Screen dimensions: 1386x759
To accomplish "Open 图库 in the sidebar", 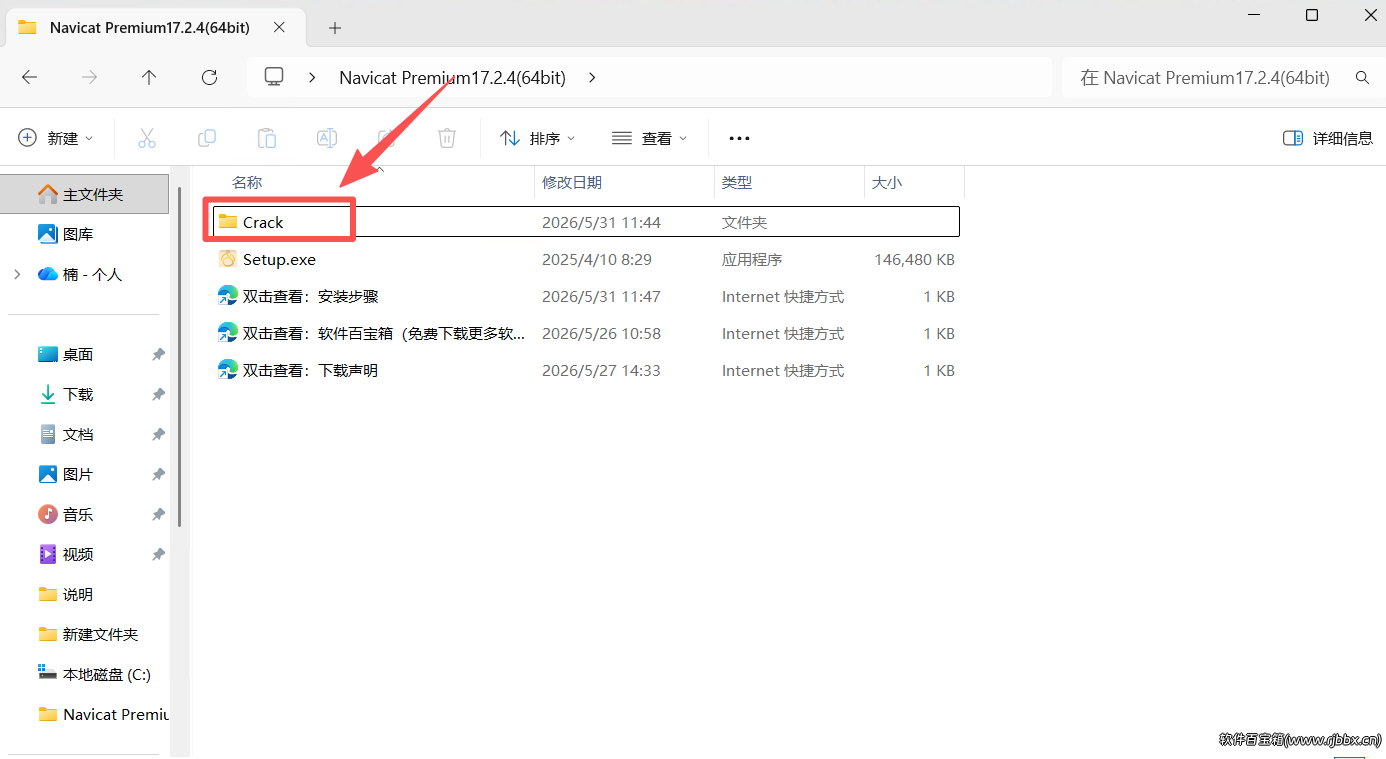I will point(84,234).
